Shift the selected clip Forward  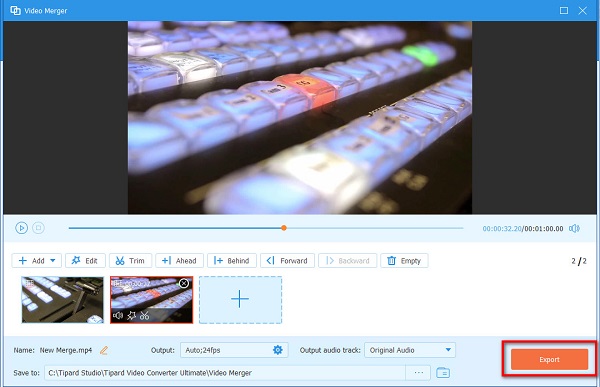coord(287,261)
